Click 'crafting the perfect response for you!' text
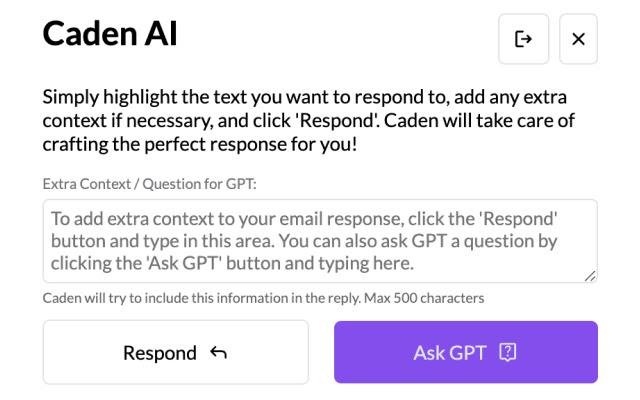The image size is (640, 400). point(199,143)
